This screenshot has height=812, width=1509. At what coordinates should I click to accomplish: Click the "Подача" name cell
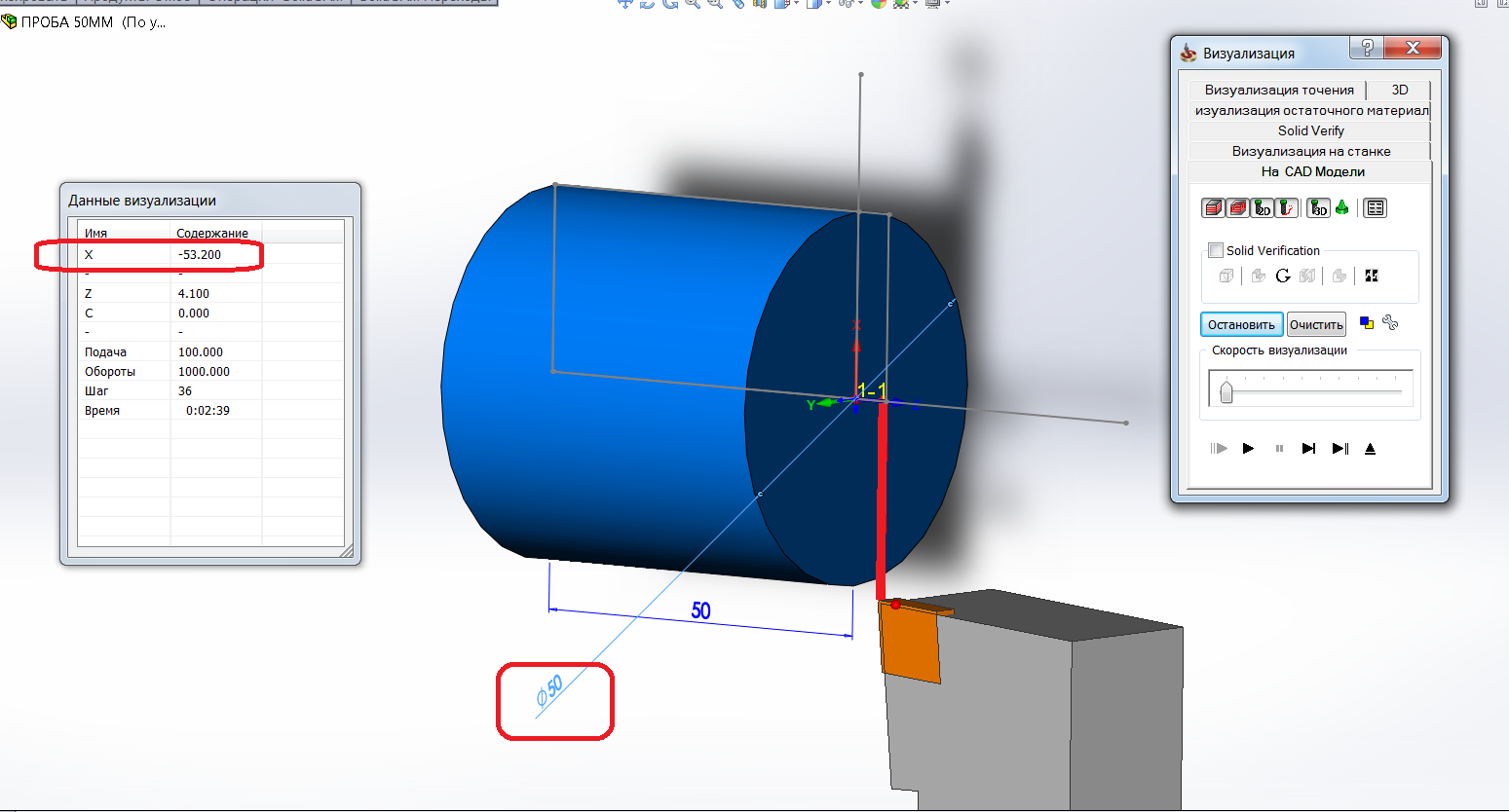105,352
